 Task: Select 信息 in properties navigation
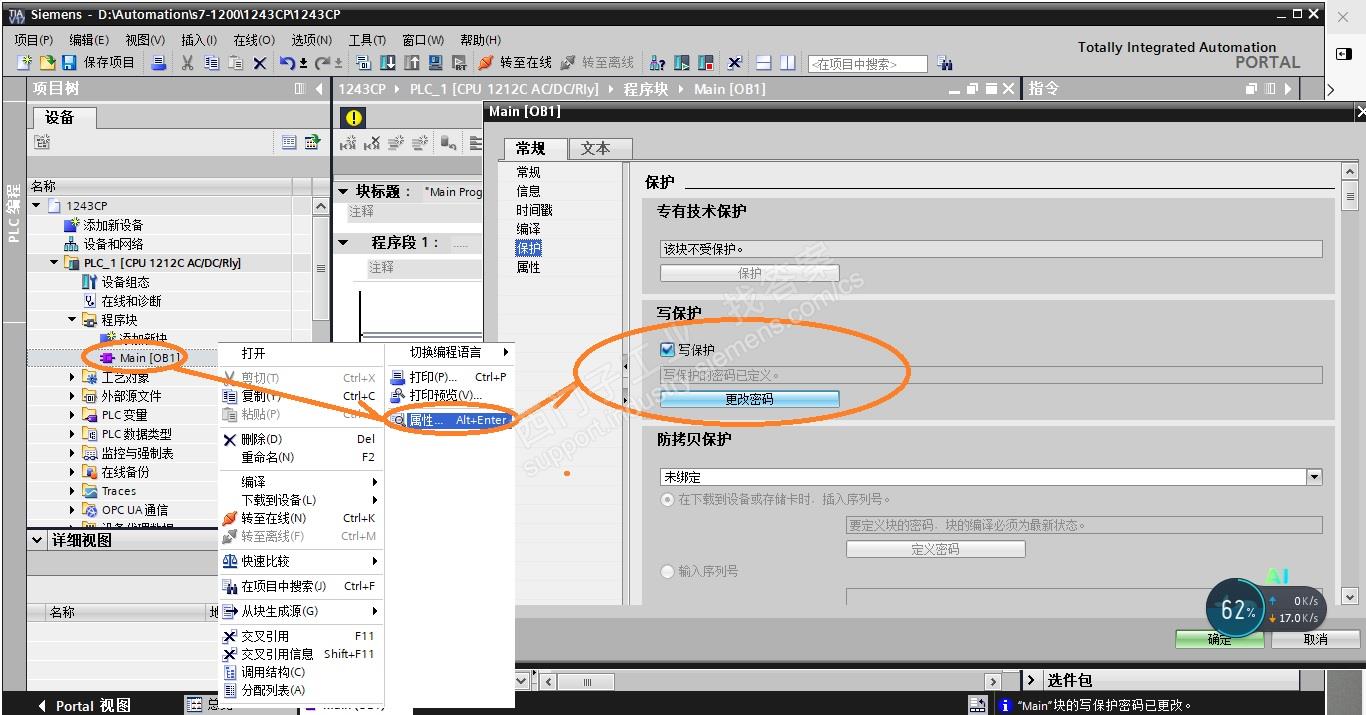click(x=528, y=191)
